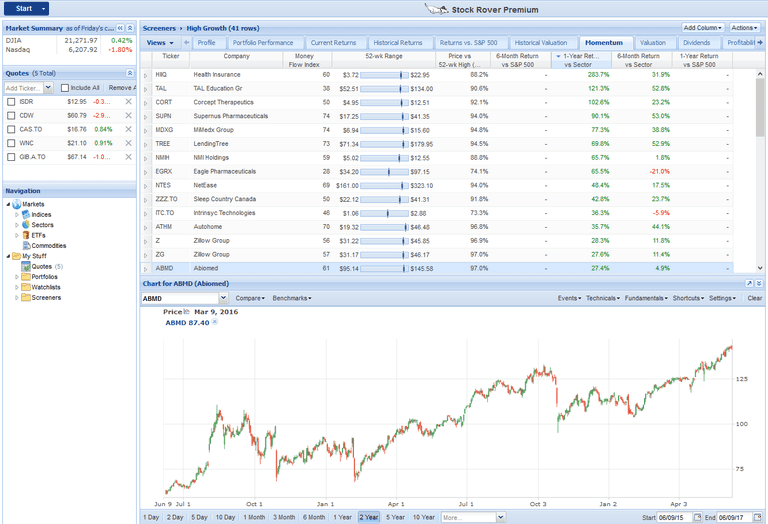Screen dimensions: 768x524
Task: Click the Remove button in Quotes panel
Action: (x=121, y=88)
